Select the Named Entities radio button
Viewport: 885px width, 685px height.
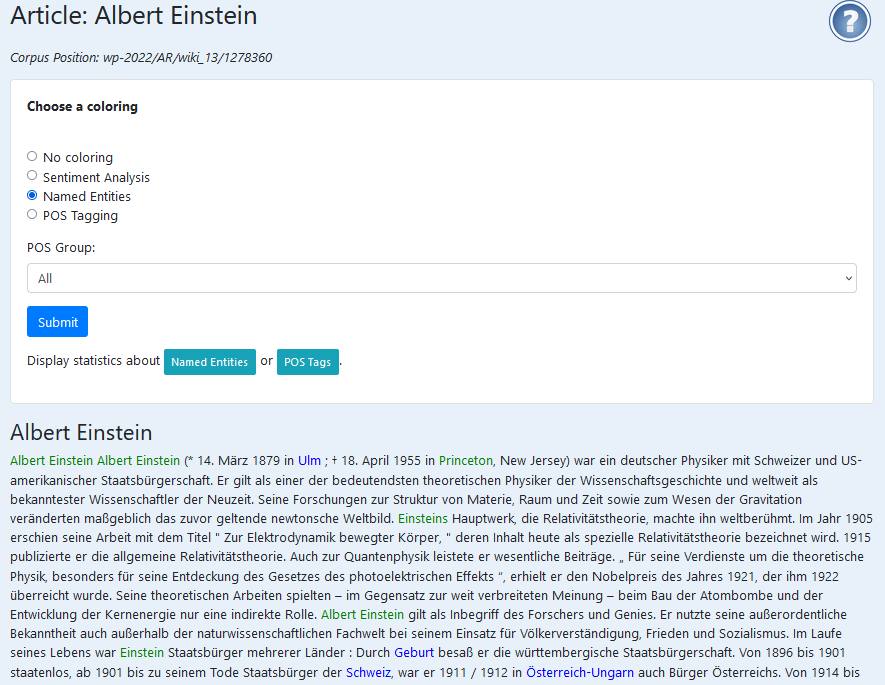point(32,195)
